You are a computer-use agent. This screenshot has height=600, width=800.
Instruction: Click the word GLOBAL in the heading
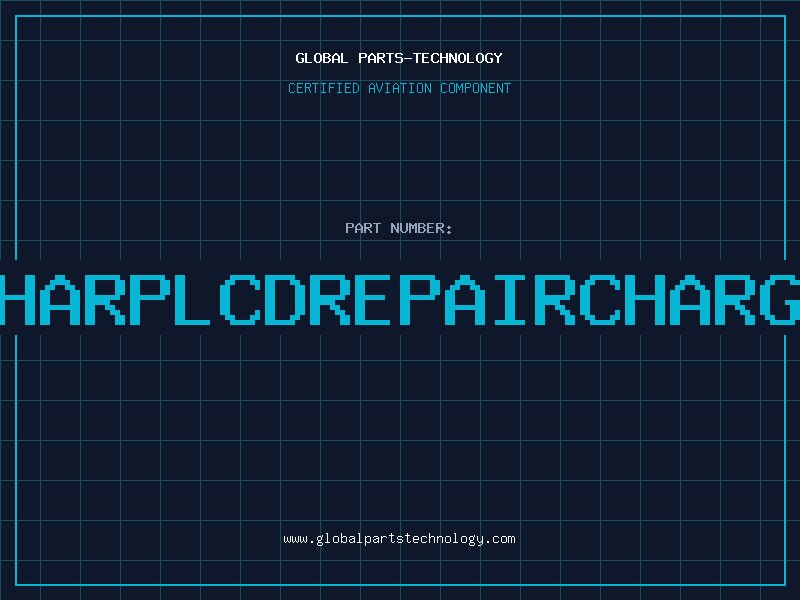coord(322,58)
